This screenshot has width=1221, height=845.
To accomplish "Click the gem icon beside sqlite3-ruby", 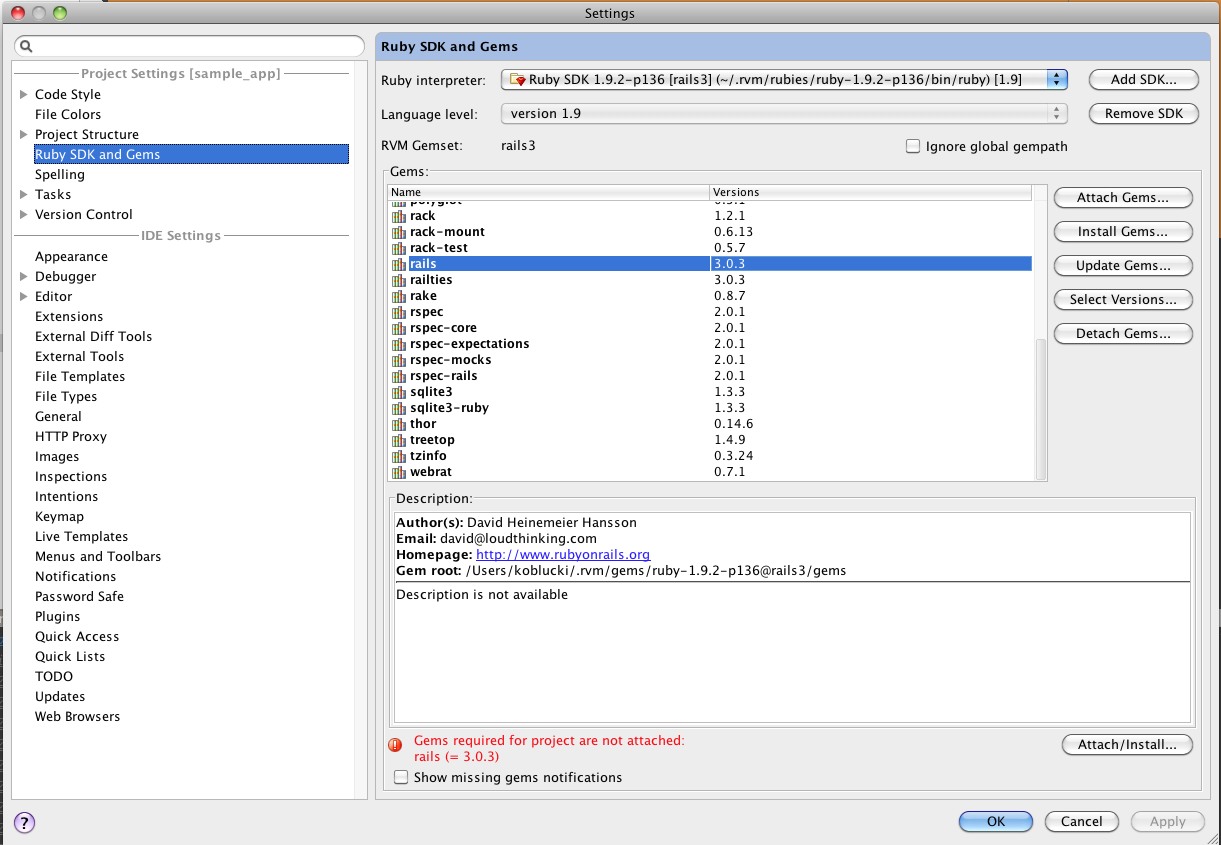I will [x=398, y=408].
